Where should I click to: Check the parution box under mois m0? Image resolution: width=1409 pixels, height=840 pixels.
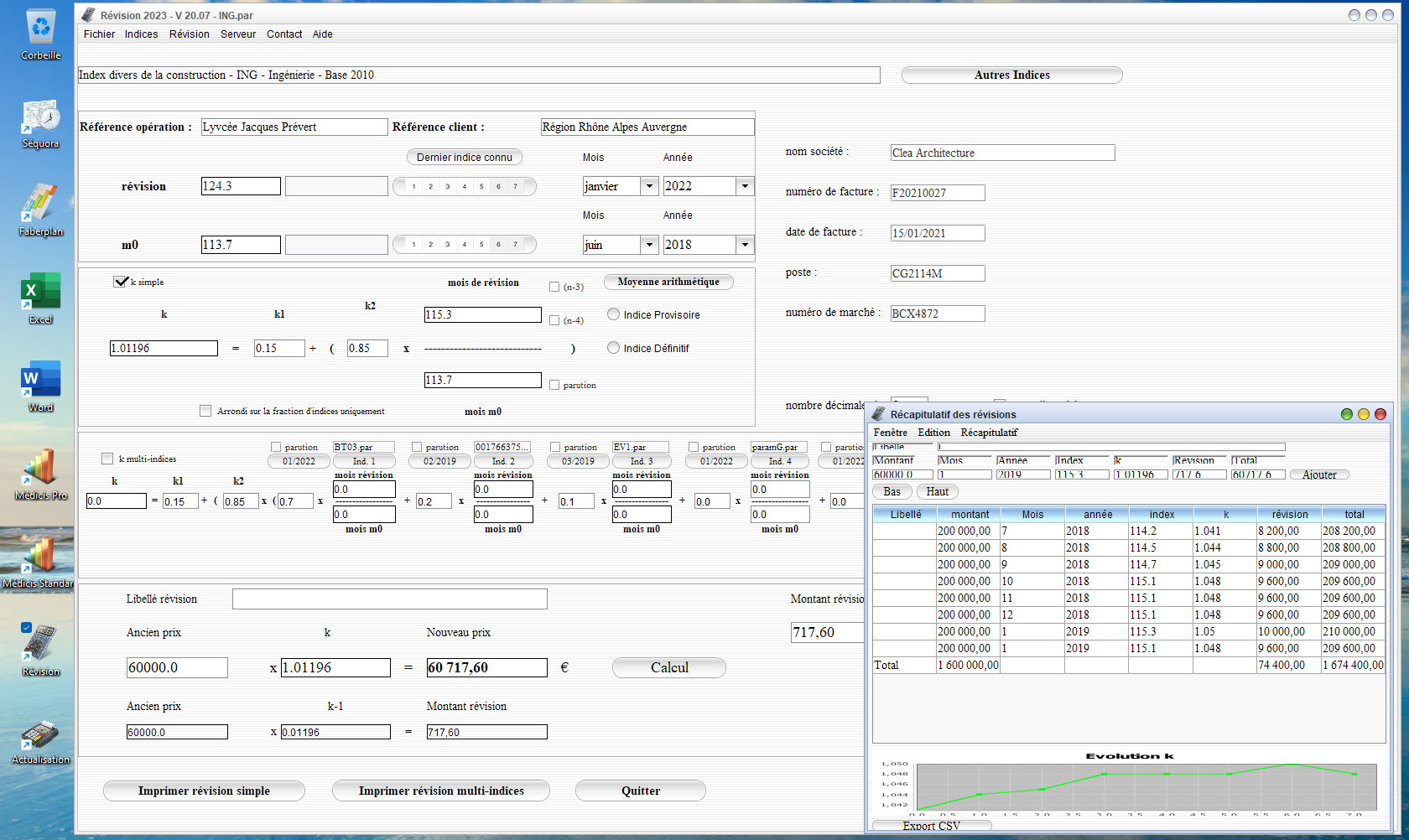tap(554, 385)
